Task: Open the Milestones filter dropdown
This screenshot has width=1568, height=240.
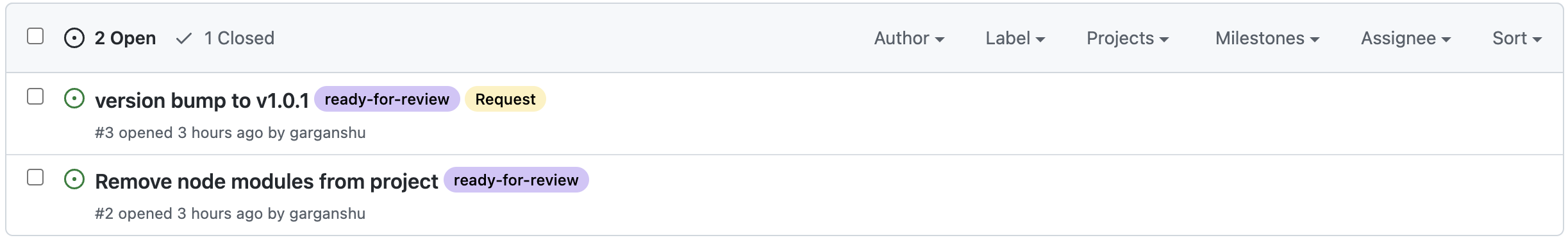Action: point(1267,39)
